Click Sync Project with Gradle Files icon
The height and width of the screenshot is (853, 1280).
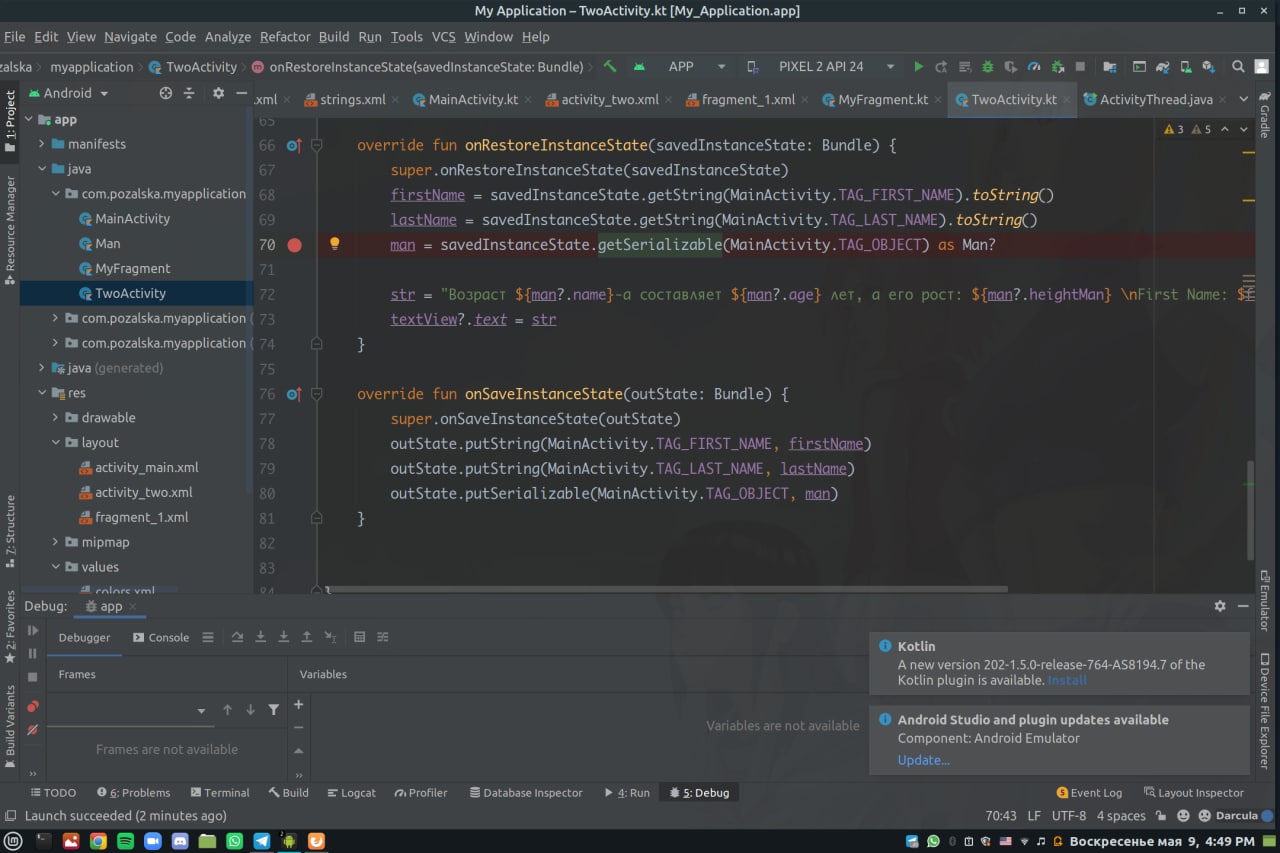(1162, 67)
